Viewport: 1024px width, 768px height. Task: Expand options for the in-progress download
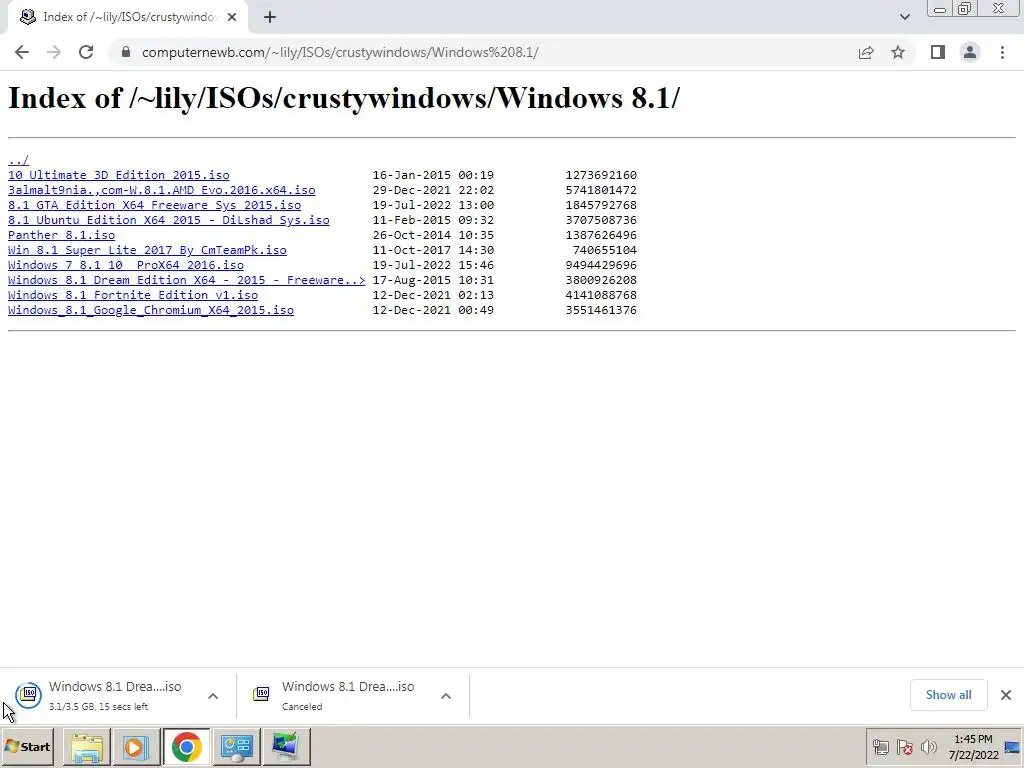(x=213, y=696)
